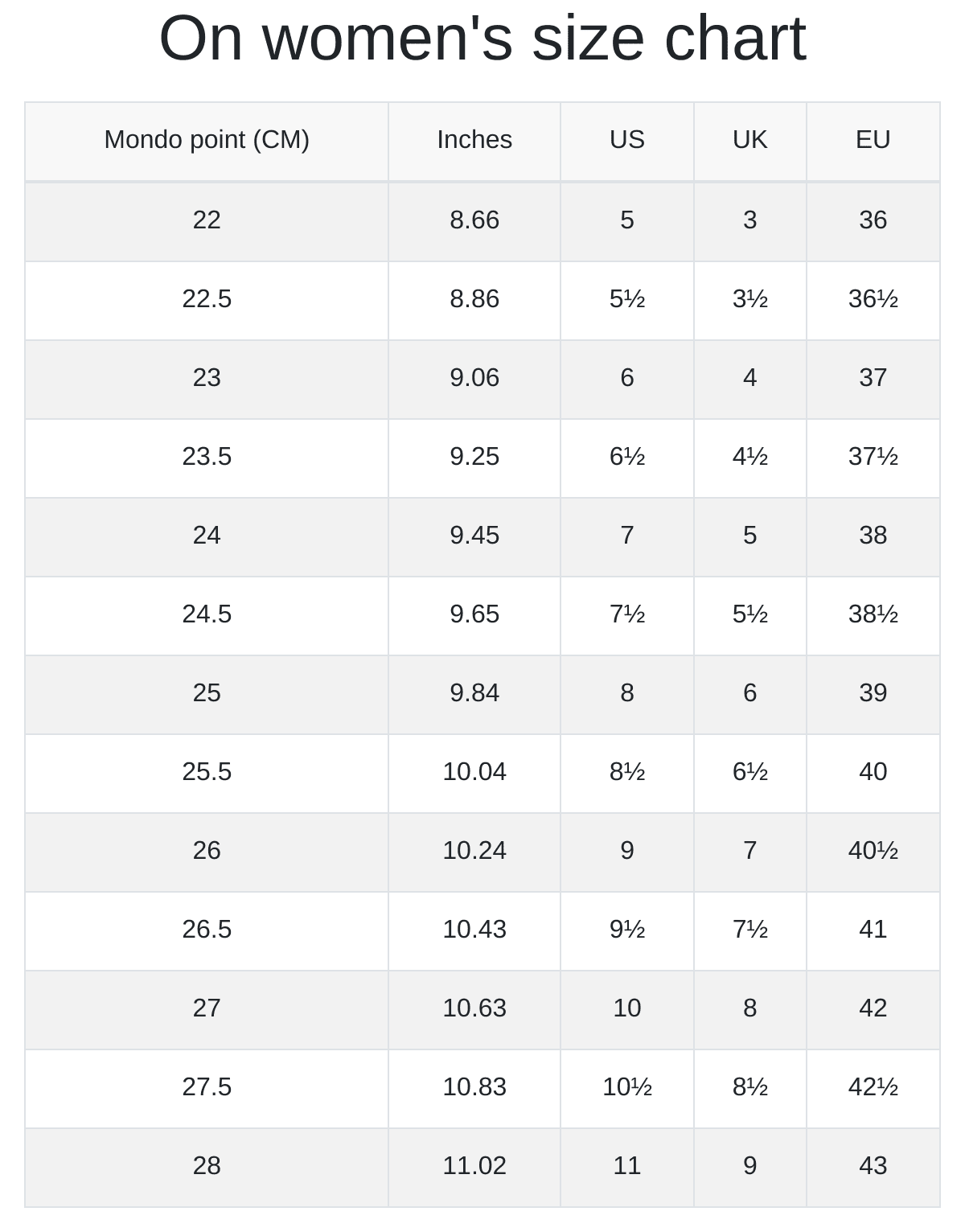Click the Mondo point (CM) column header
The width and height of the screenshot is (965, 1232).
(x=207, y=140)
